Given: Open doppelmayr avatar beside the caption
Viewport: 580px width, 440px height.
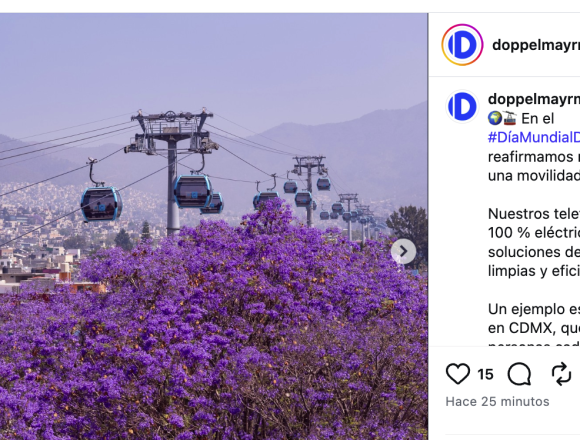Looking at the screenshot, I should click(462, 106).
